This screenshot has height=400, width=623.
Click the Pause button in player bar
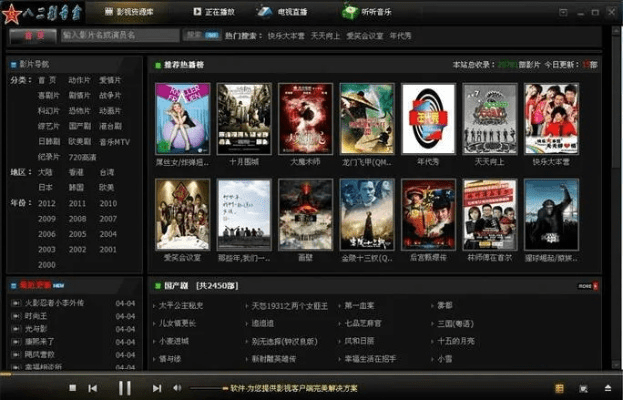[125, 388]
